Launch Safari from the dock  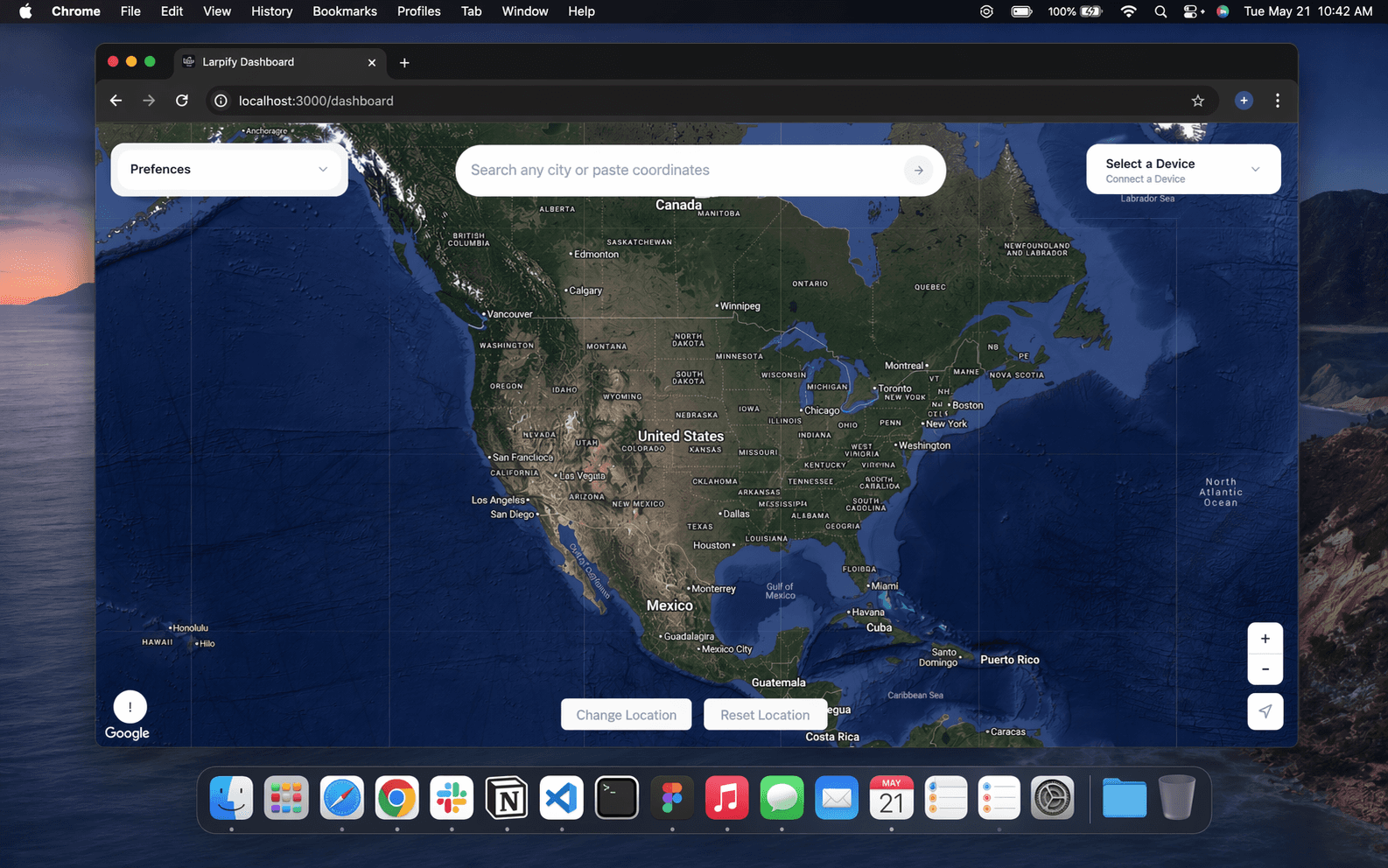coord(341,798)
